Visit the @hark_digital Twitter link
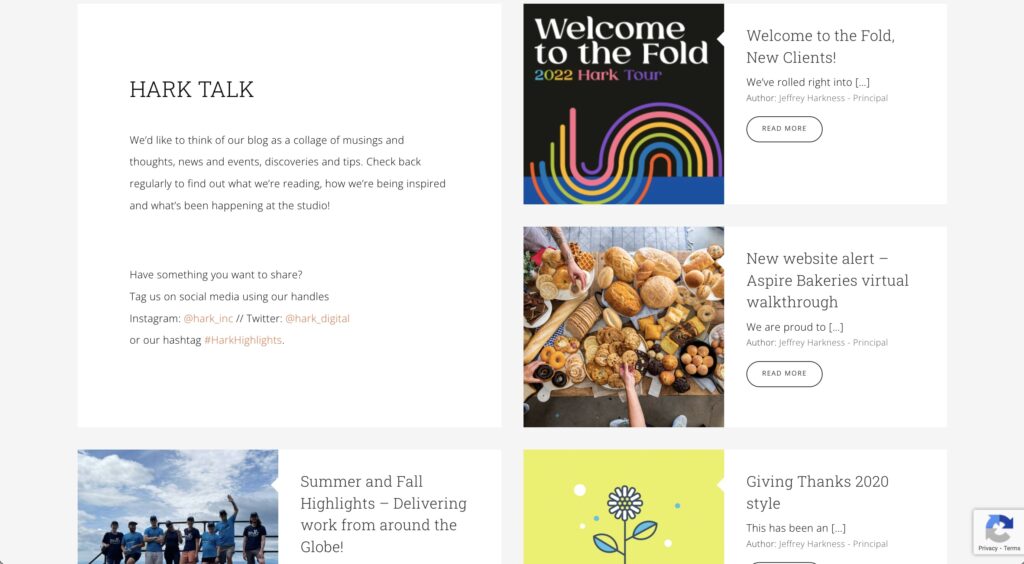Screen dimensions: 1024x564 [317, 318]
